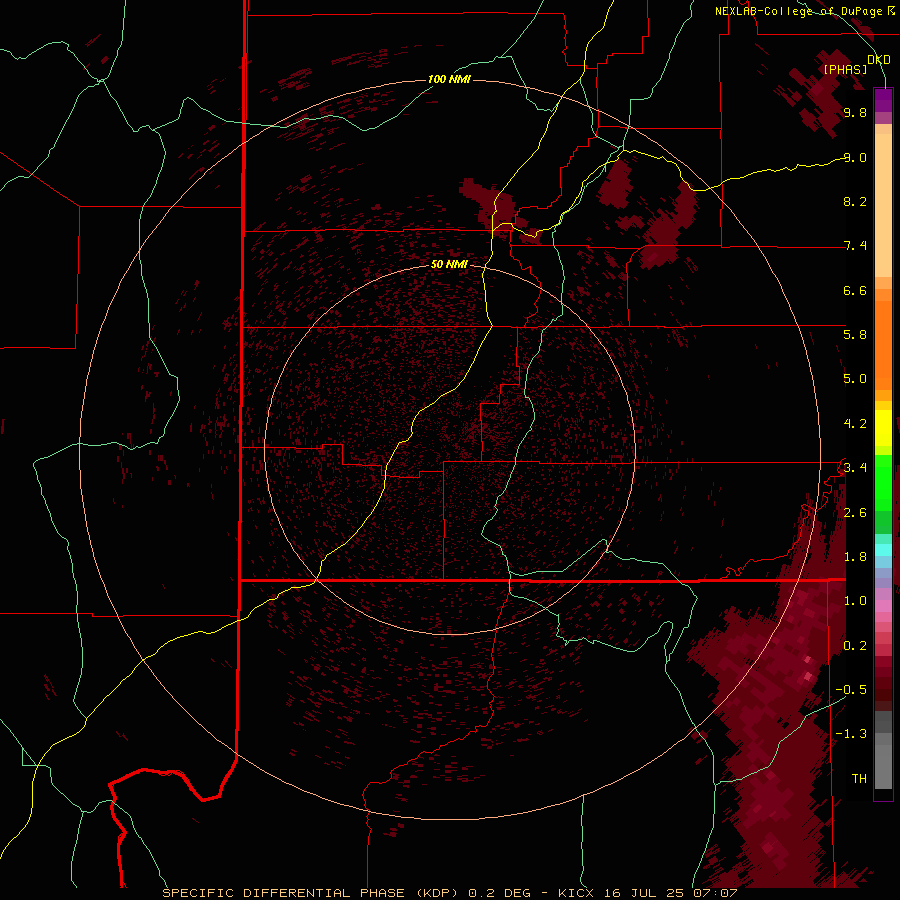
Task: Select the "9.0" value on the color scale
Action: click(x=855, y=158)
